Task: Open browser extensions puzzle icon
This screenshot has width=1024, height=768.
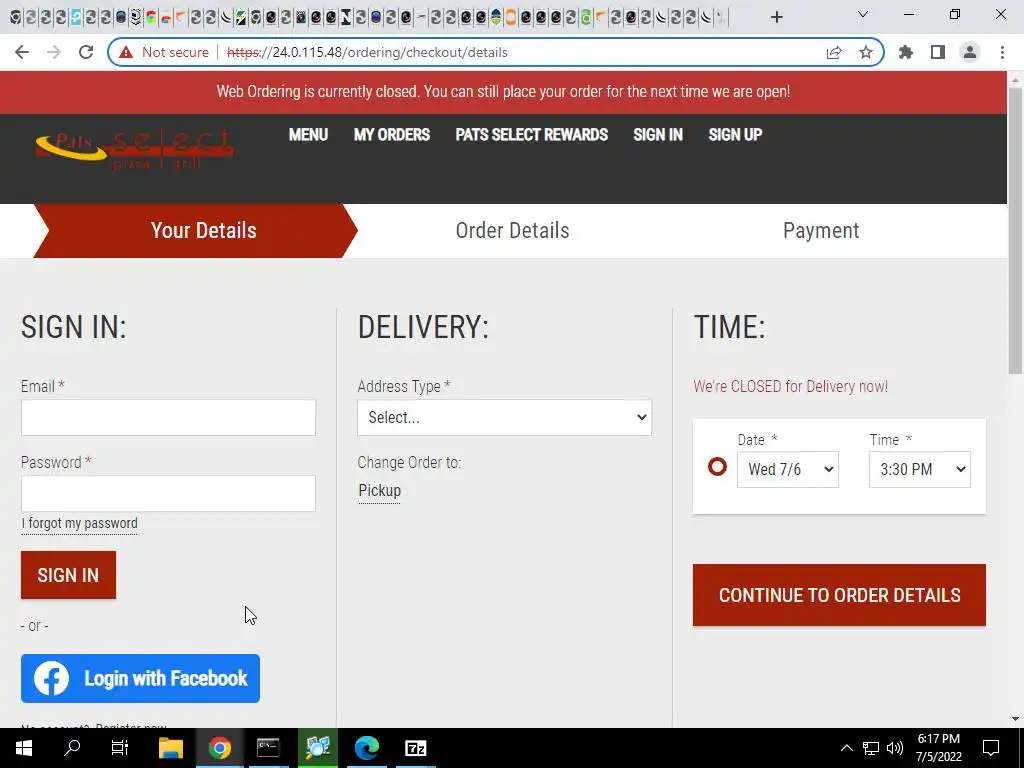Action: pyautogui.click(x=906, y=52)
